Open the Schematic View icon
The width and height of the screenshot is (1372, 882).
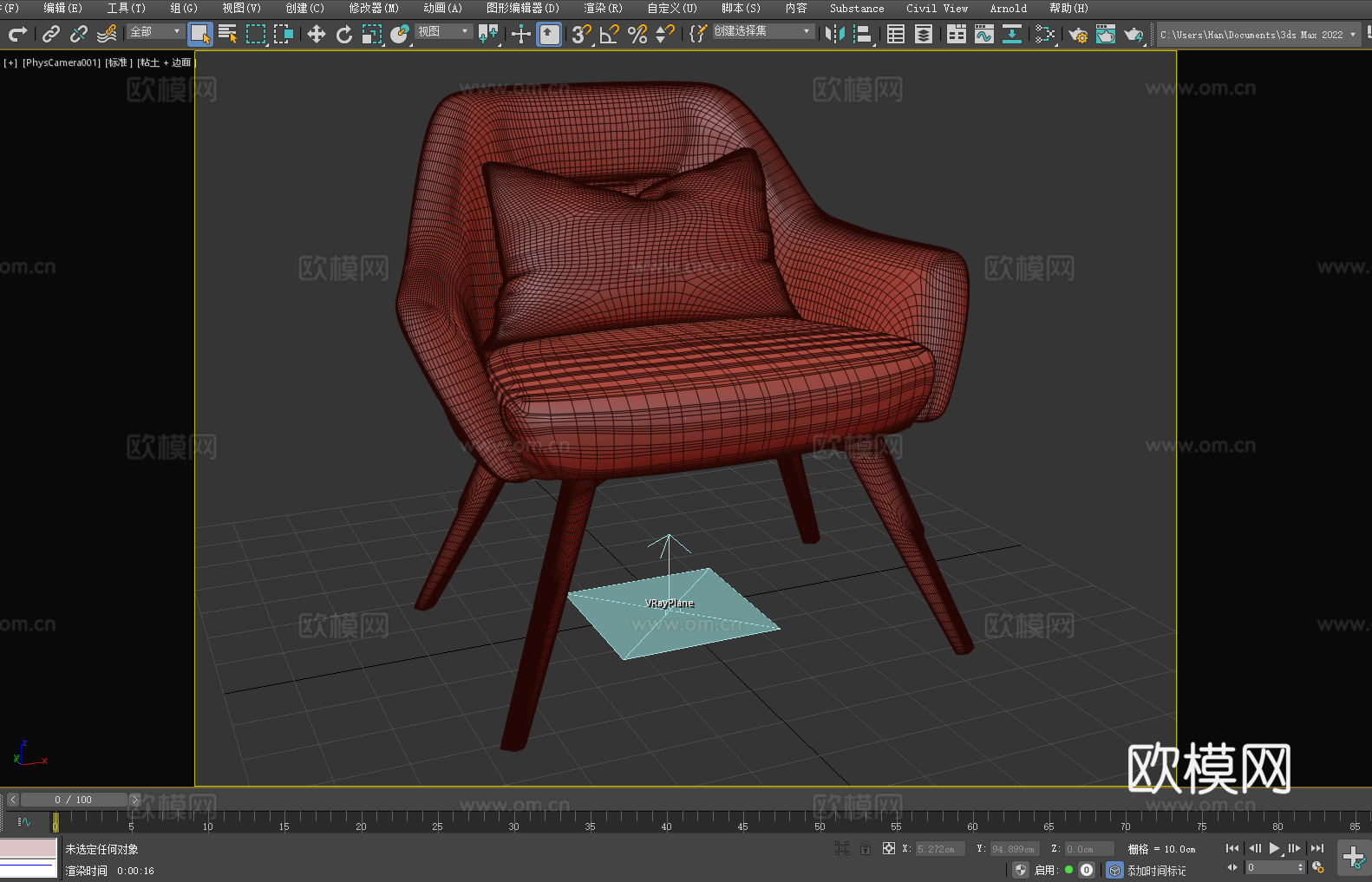[x=1045, y=34]
